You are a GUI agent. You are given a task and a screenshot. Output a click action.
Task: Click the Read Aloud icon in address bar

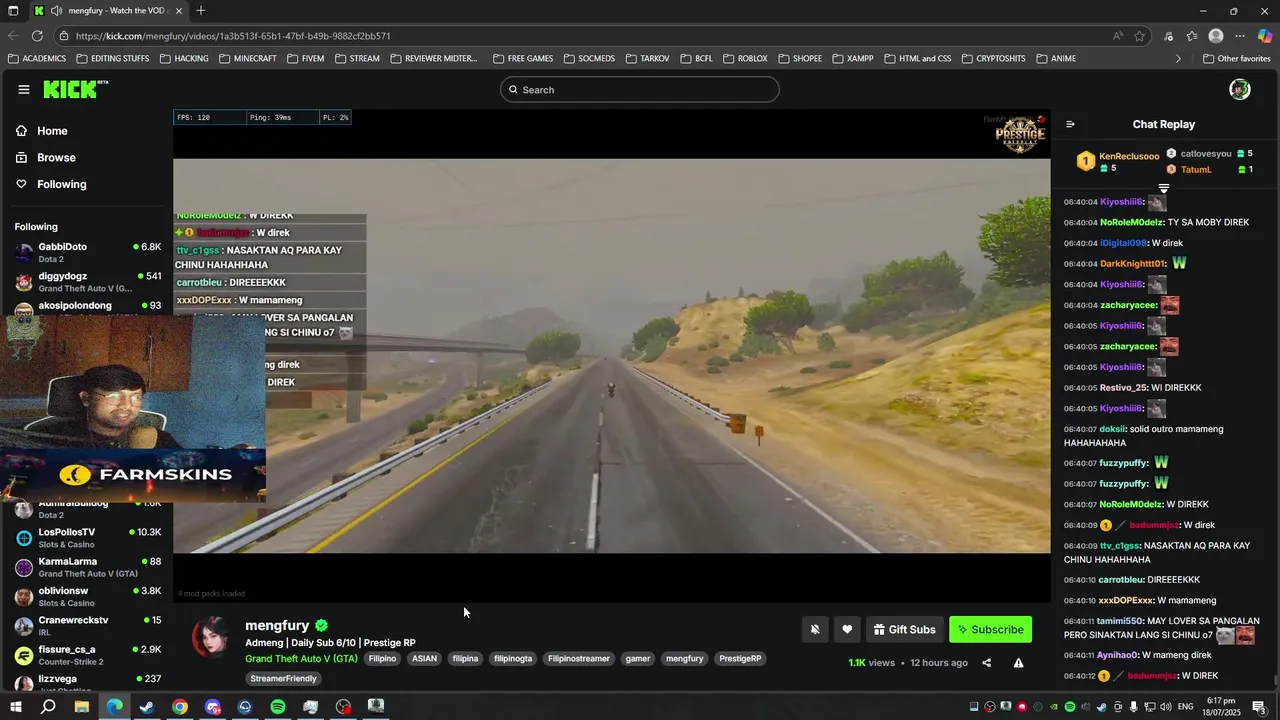(1117, 36)
